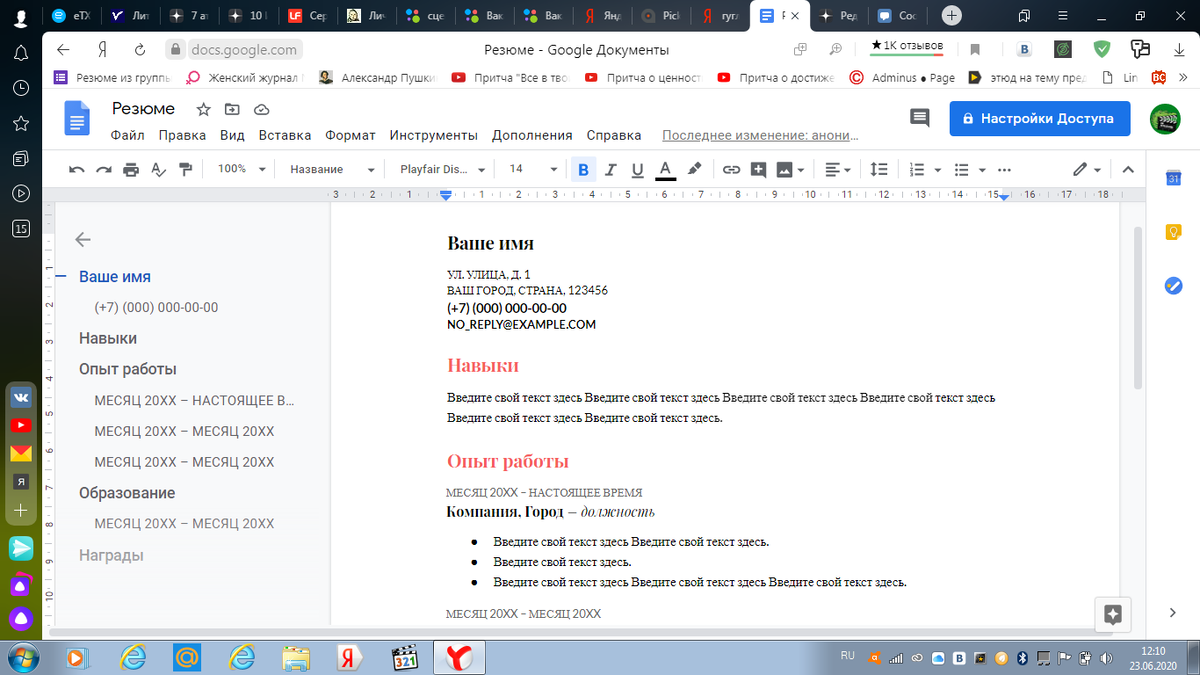Show more toolbar options (three dots)

(x=1005, y=170)
